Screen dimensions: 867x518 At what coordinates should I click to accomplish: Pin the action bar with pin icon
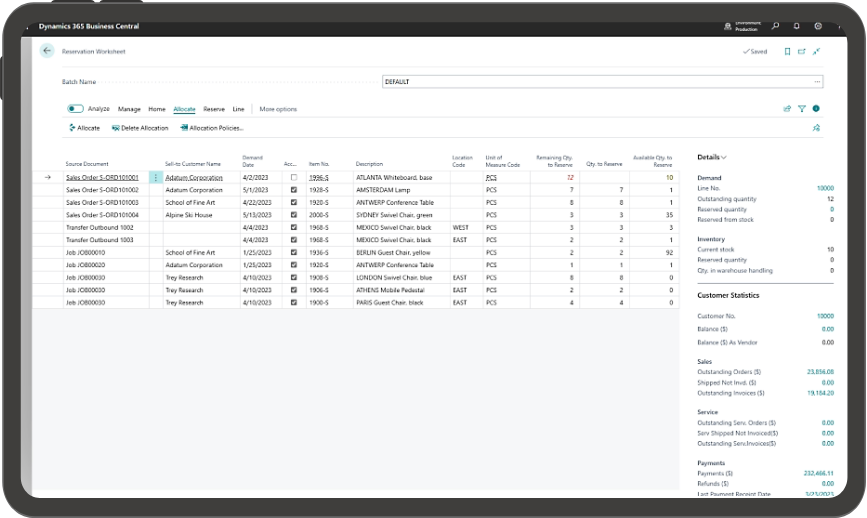tap(816, 128)
